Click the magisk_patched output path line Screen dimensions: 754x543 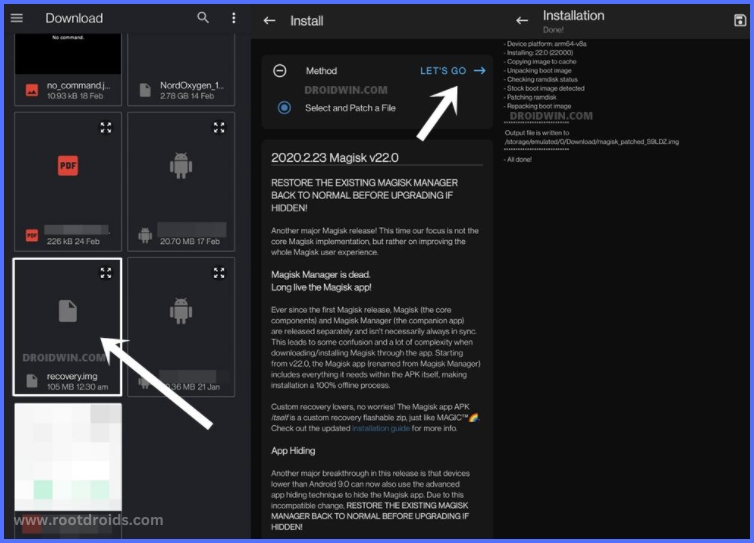tap(591, 142)
